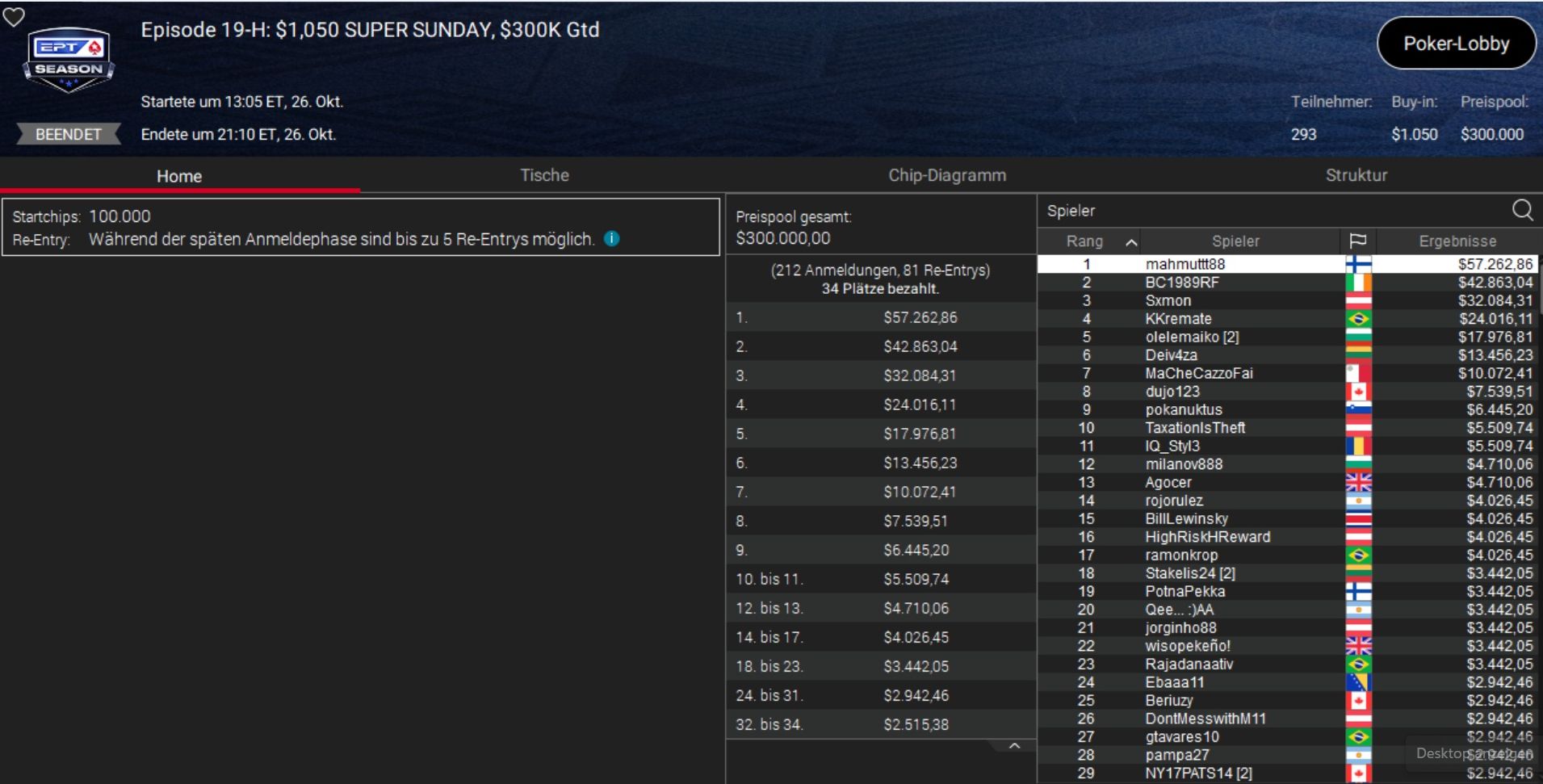Viewport: 1543px width, 784px height.
Task: Click the Brazilian flag next to KKremate
Action: 1358,319
